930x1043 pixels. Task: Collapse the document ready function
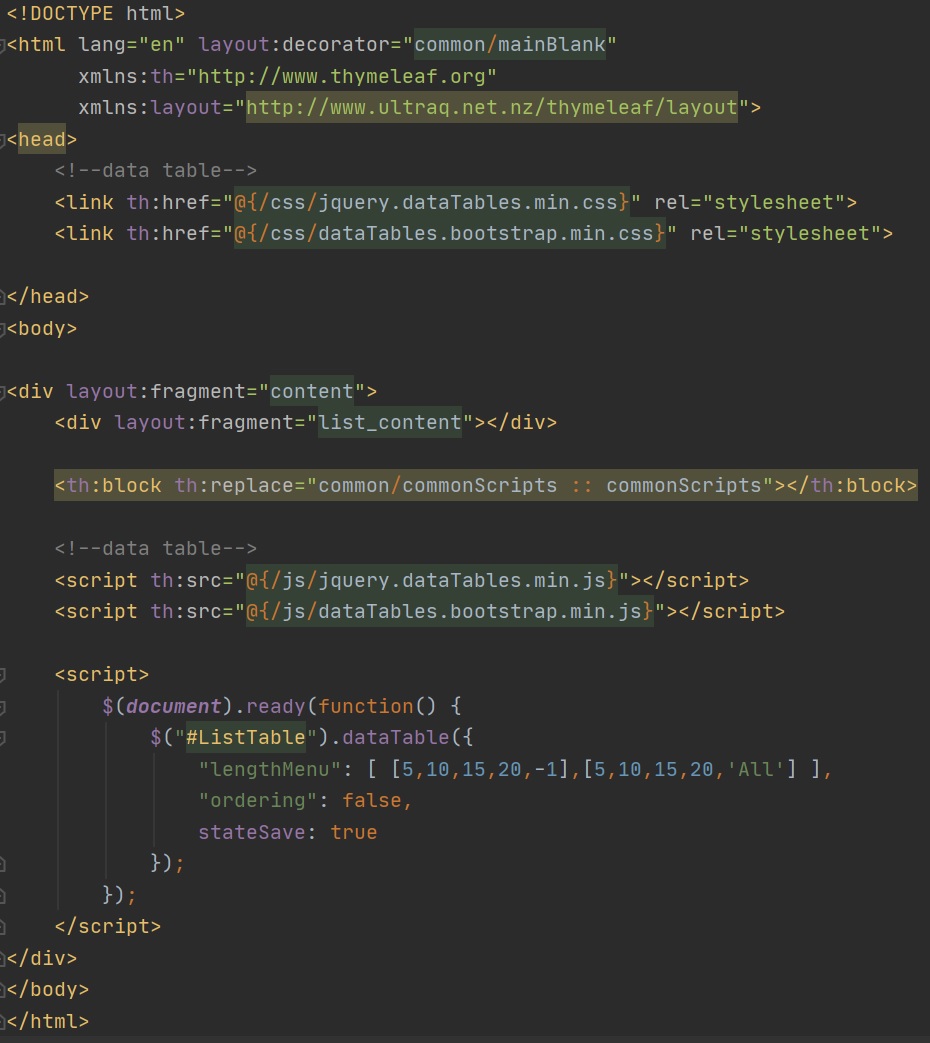tap(4, 707)
